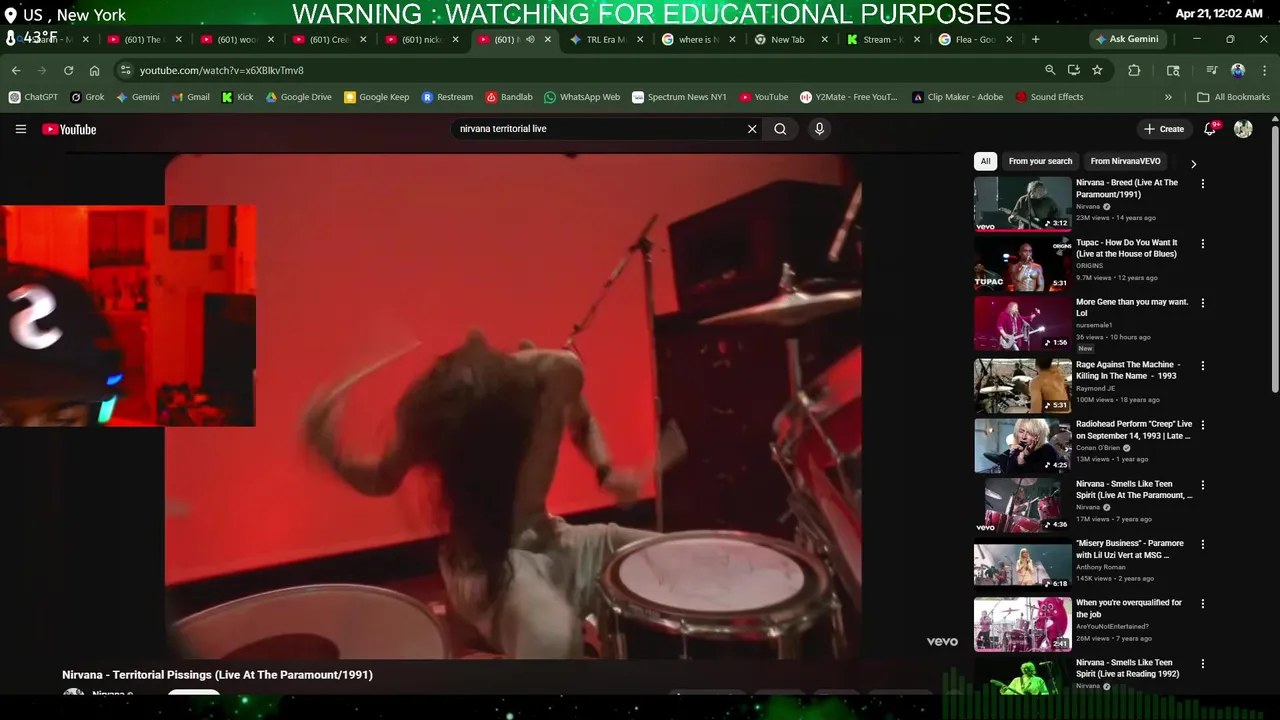Open the Bandlab bookmark
This screenshot has height=720, width=1280.
(x=509, y=97)
